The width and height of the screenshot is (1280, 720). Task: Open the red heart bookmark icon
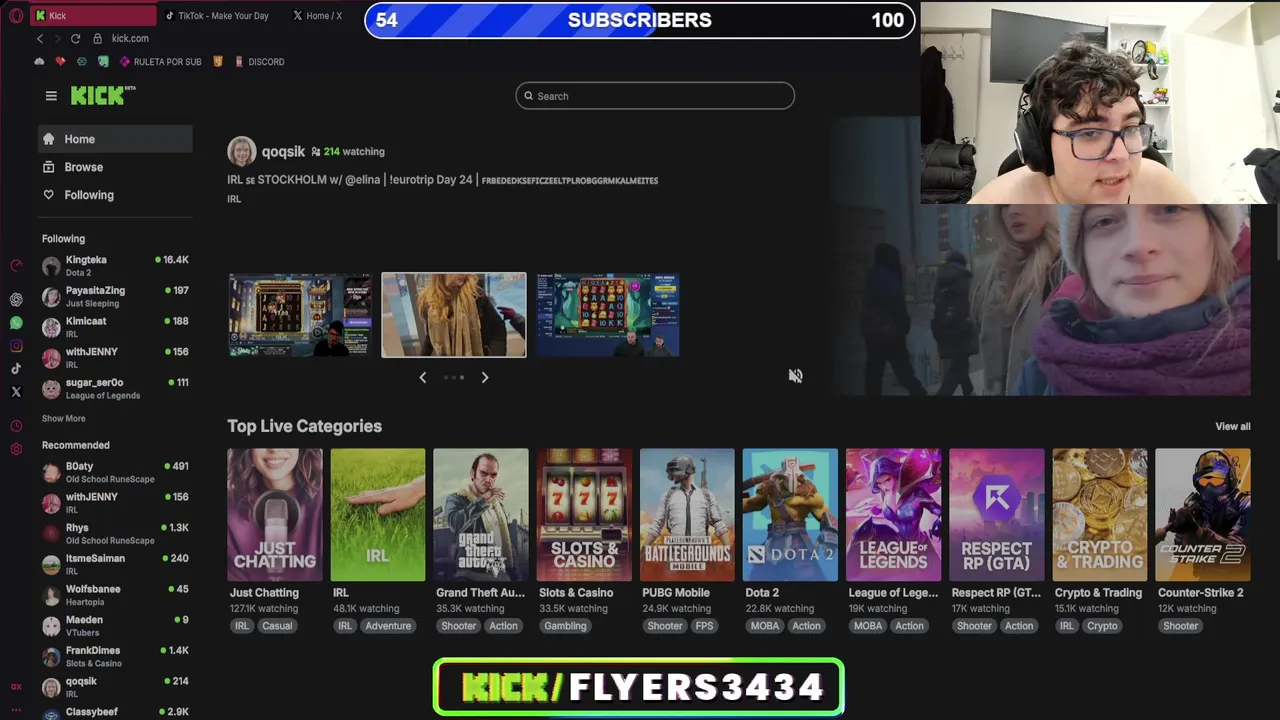tap(60, 62)
